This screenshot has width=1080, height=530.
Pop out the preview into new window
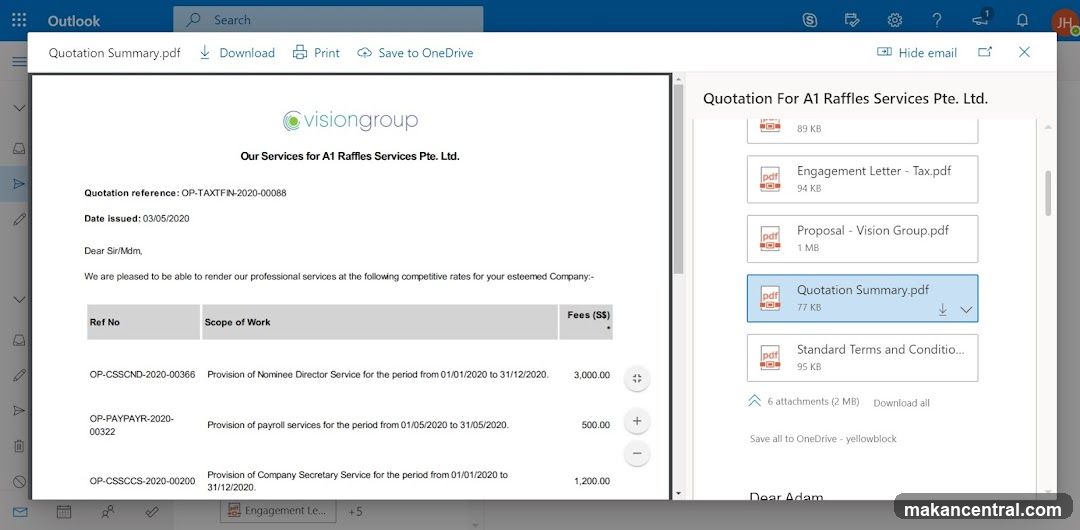point(985,52)
